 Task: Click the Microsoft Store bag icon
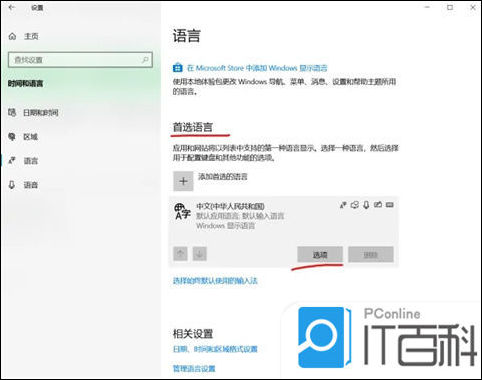tap(177, 68)
